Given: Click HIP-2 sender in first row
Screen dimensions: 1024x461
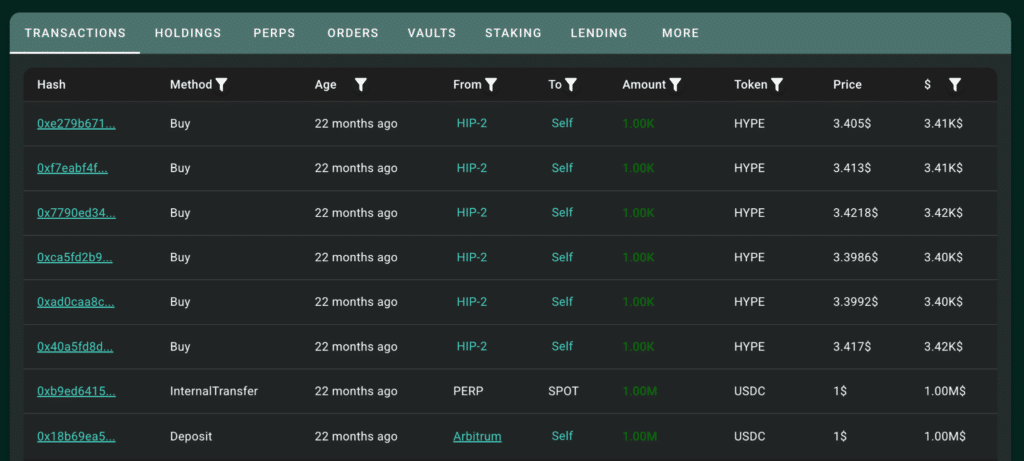Looking at the screenshot, I should pos(472,123).
